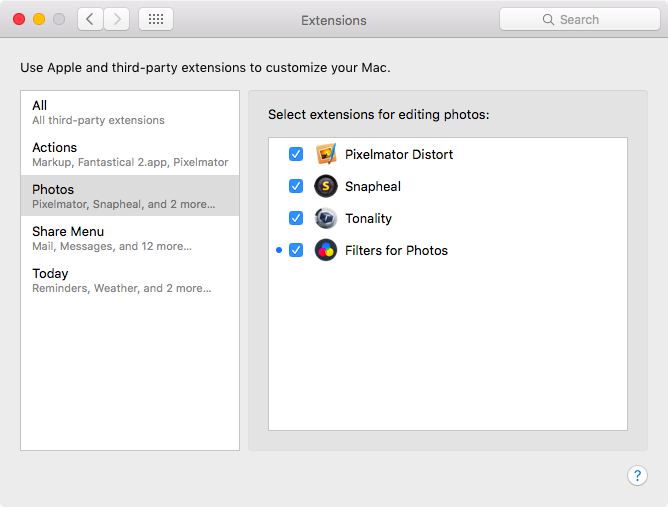Click 'Mail, Messages, and 12 more...' subtitle
The width and height of the screenshot is (668, 507).
click(x=112, y=246)
